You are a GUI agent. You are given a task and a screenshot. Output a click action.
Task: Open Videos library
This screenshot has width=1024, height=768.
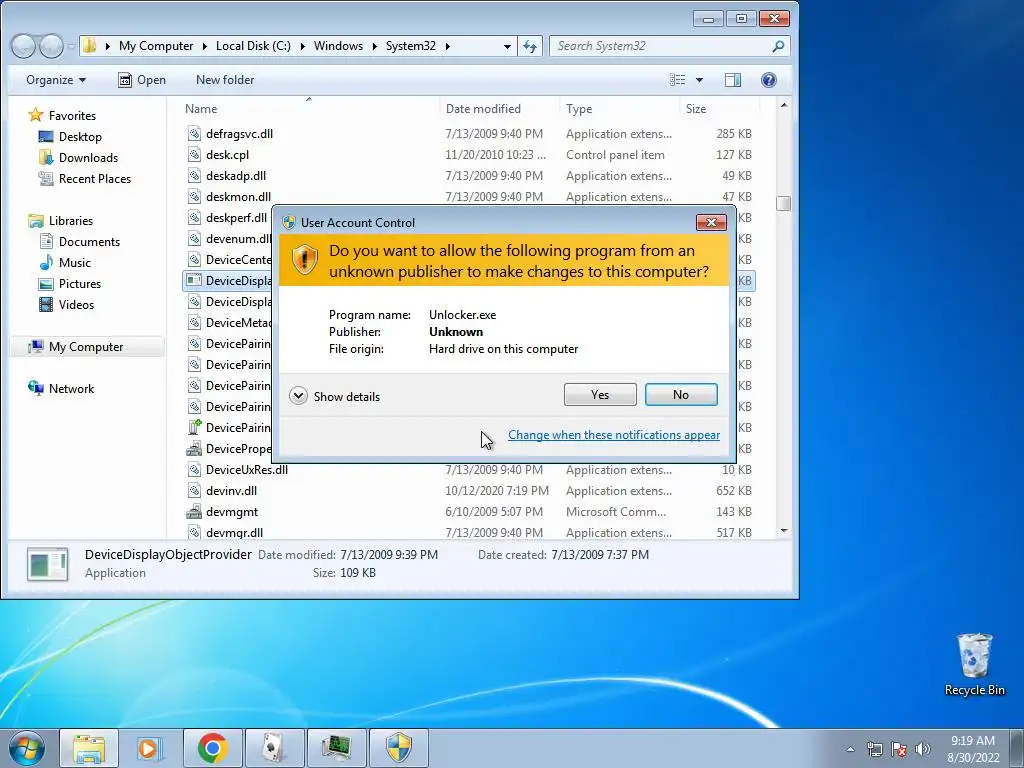(x=67, y=304)
